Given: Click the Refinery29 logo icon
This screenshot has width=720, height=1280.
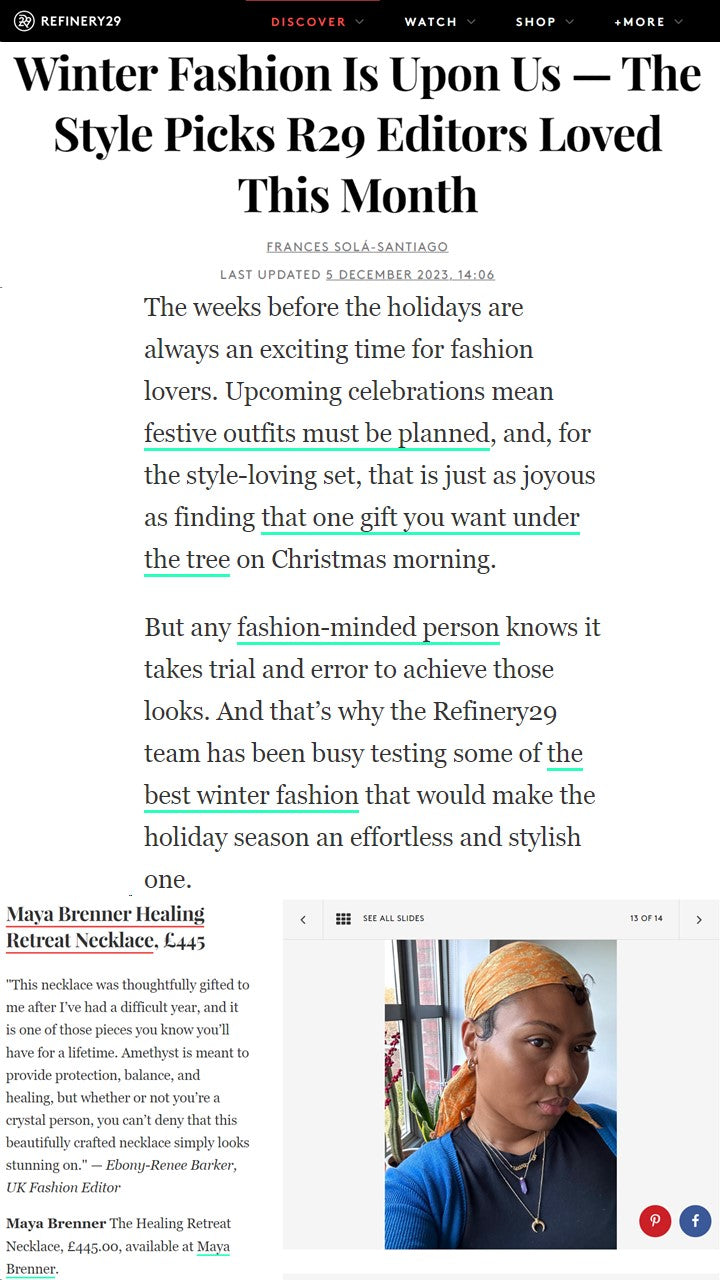Looking at the screenshot, I should [x=24, y=21].
